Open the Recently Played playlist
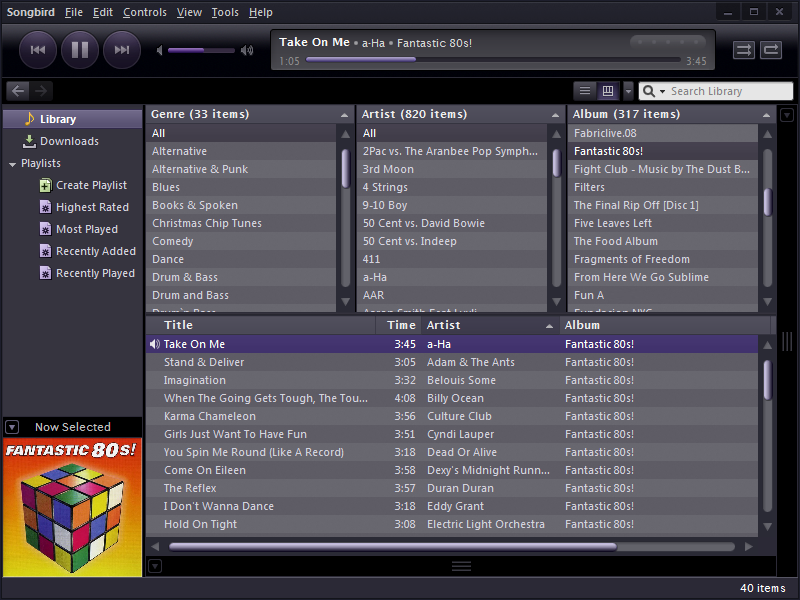 coord(95,273)
